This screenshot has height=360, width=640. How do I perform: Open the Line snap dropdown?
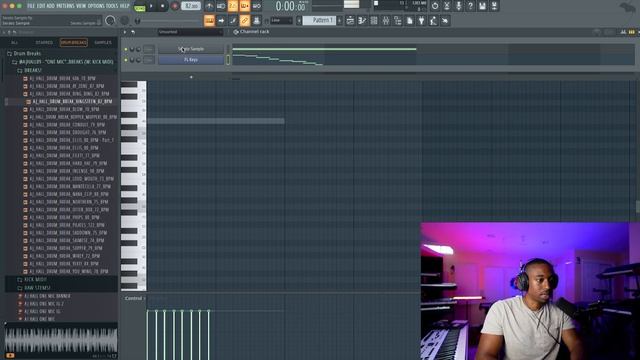282,20
